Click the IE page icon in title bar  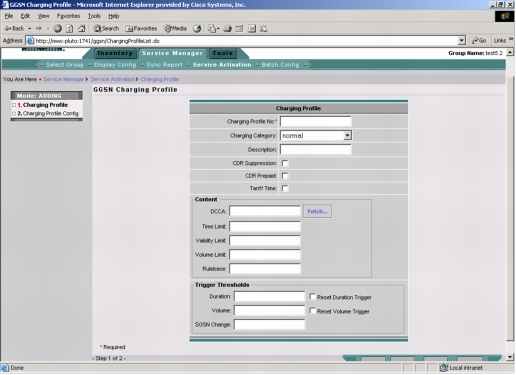pyautogui.click(x=5, y=5)
